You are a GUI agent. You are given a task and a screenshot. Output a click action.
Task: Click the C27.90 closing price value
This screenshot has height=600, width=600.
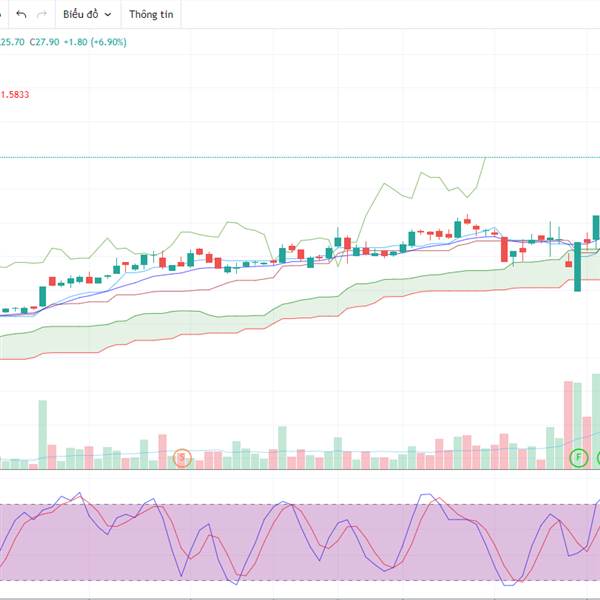point(44,42)
